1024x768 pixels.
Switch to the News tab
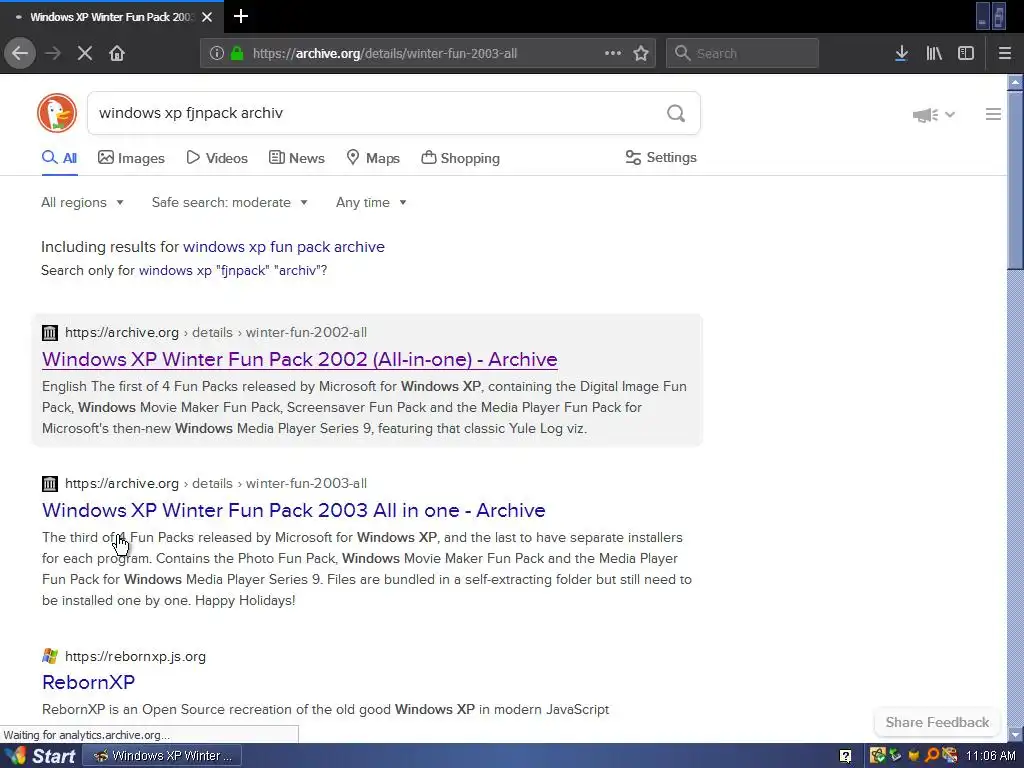[x=296, y=158]
